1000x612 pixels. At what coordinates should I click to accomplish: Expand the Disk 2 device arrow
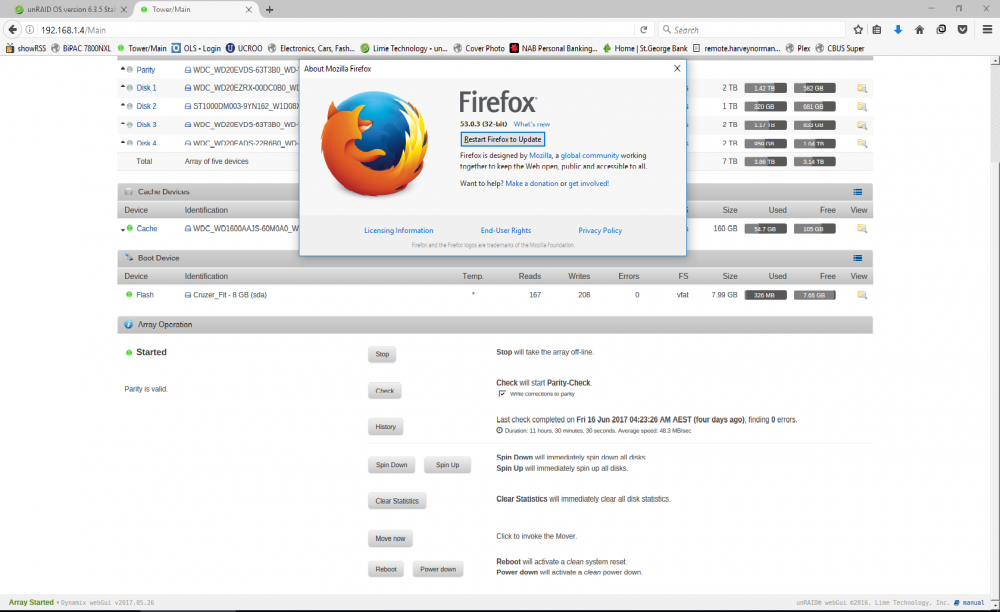coord(122,105)
